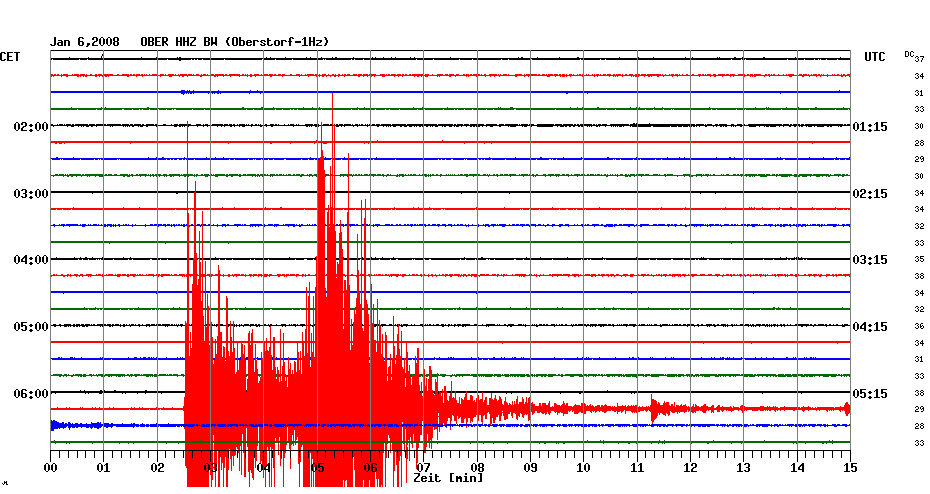Click the UTC time label "02:15"
Screen dimensions: 930x494
point(870,194)
